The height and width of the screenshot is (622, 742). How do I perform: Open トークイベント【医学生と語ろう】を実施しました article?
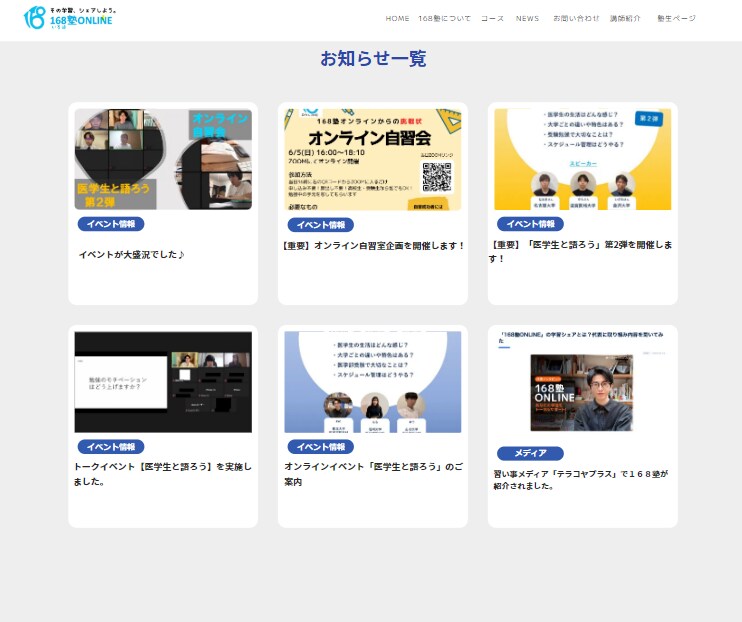click(163, 474)
